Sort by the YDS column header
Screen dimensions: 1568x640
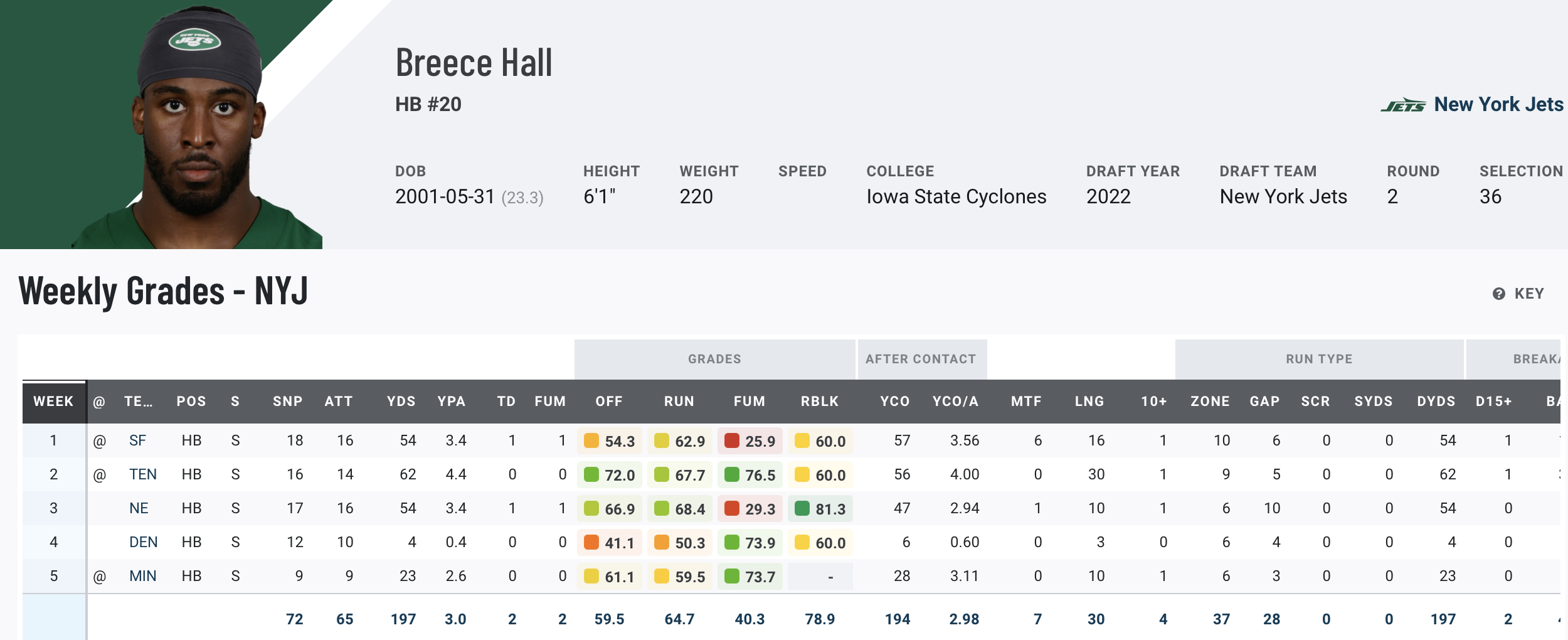pyautogui.click(x=401, y=402)
